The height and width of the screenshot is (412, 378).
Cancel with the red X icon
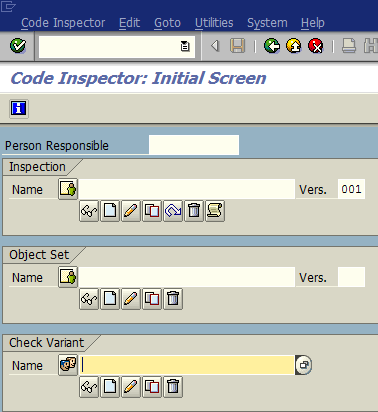click(316, 46)
